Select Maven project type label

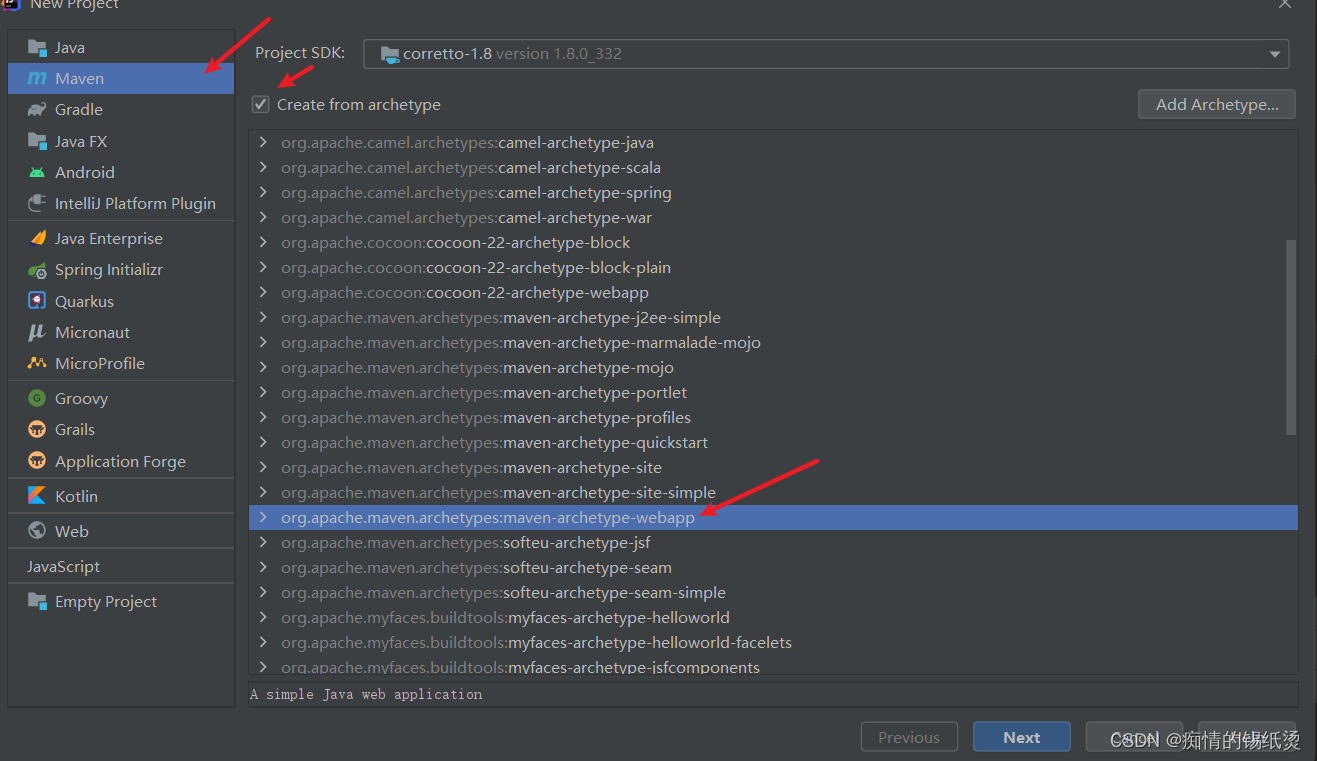[x=79, y=78]
